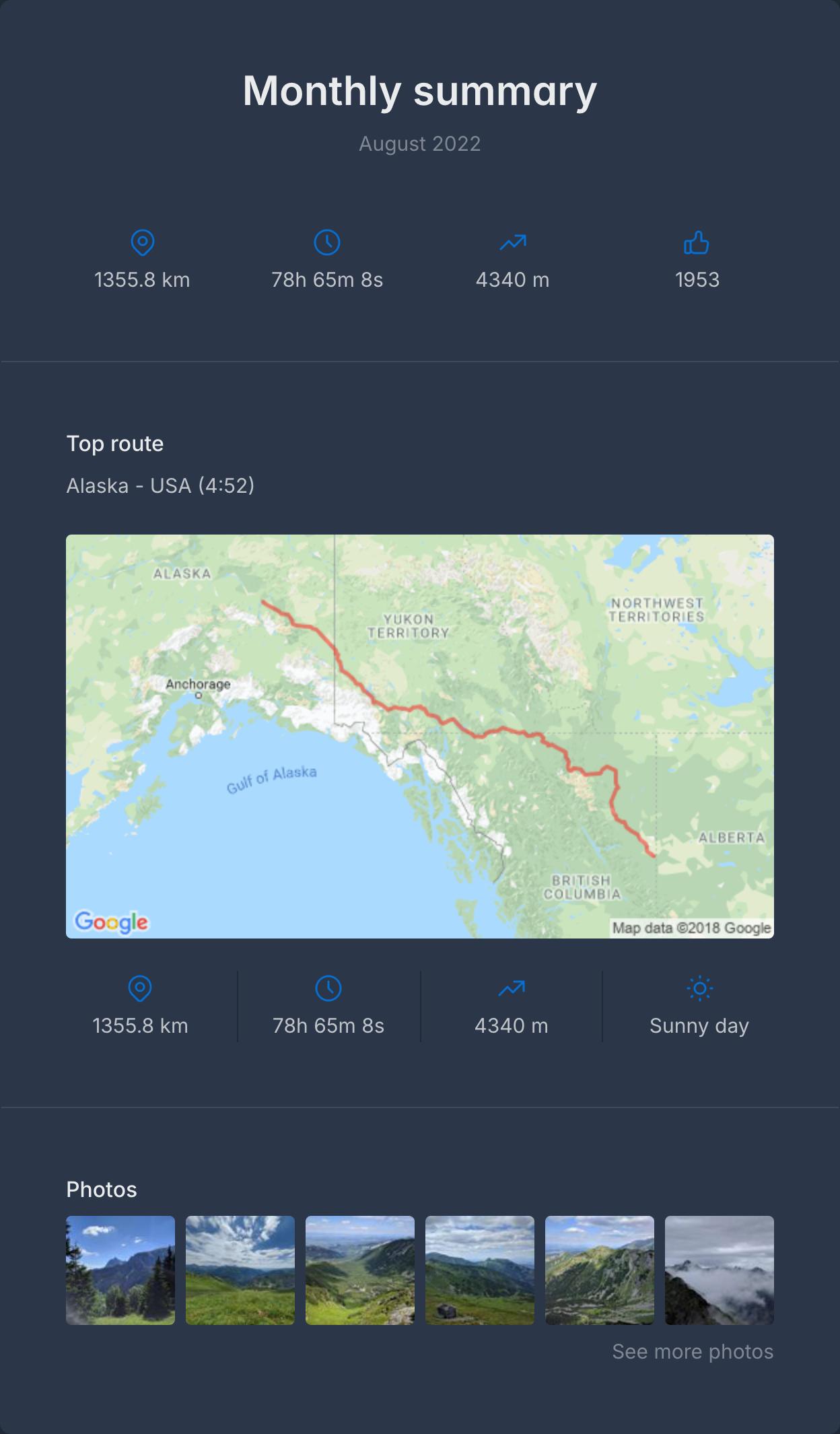Image resolution: width=840 pixels, height=1434 pixels.
Task: Open the sixth foggy mountain photo
Action: tap(720, 1270)
